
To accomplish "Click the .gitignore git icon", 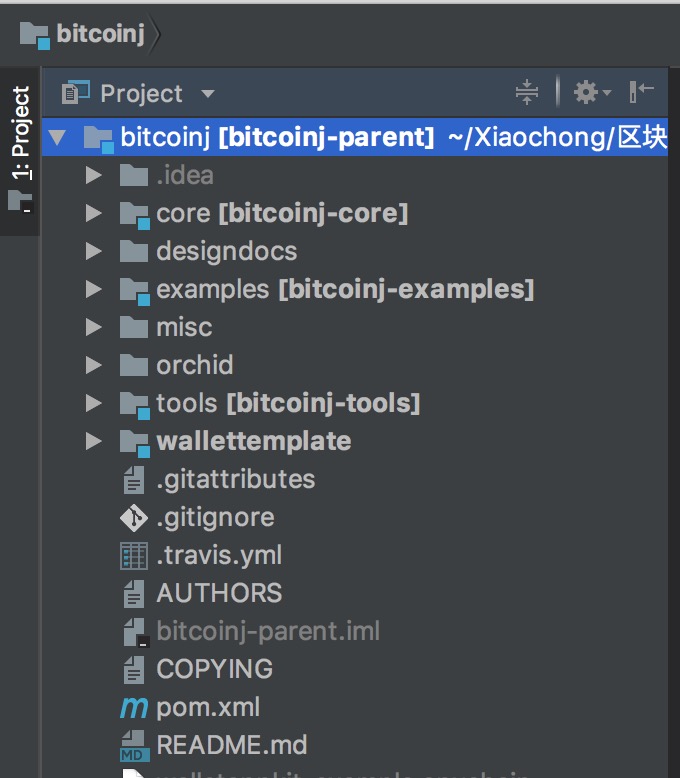I will point(133,517).
